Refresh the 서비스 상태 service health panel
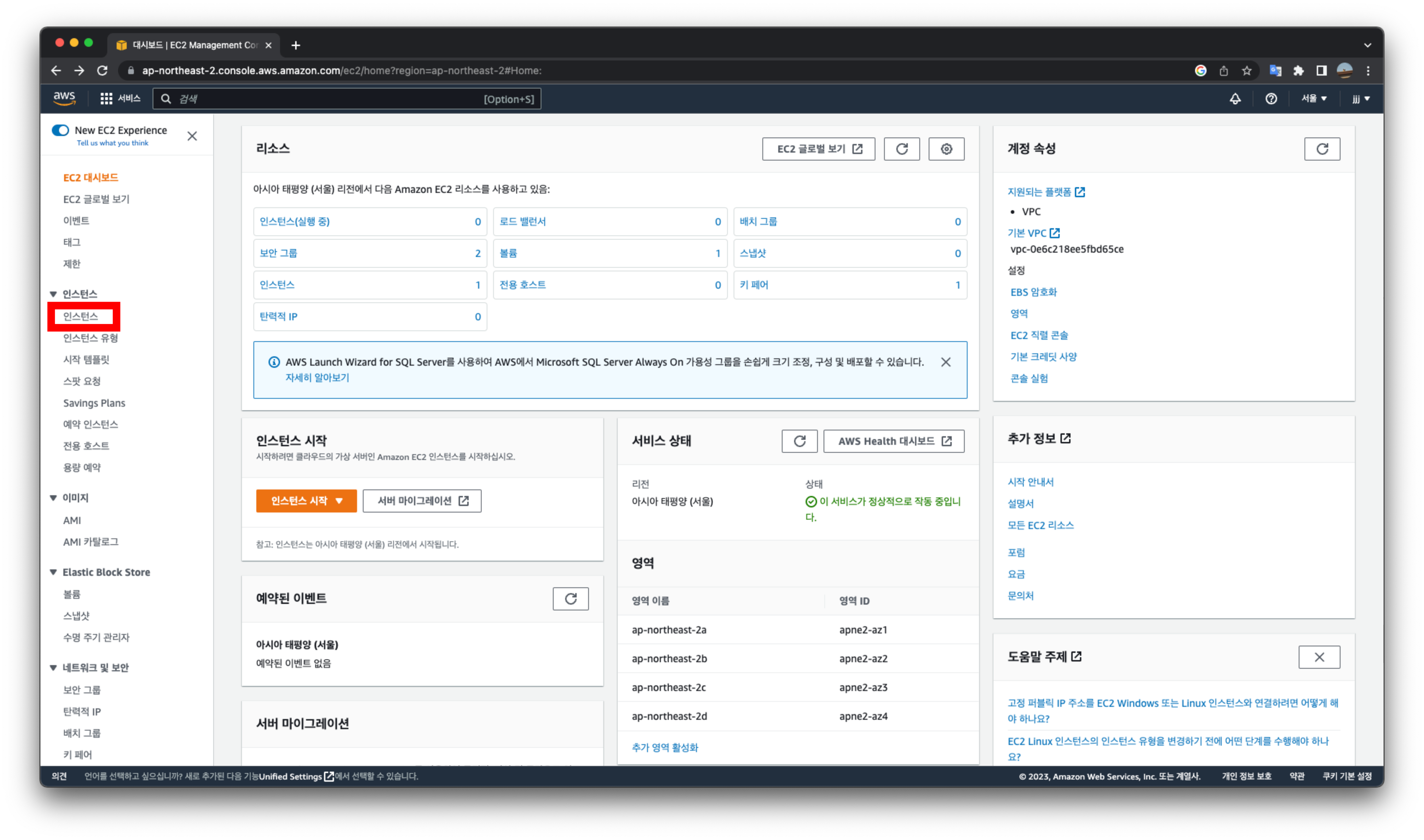The width and height of the screenshot is (1424, 840). coord(799,441)
